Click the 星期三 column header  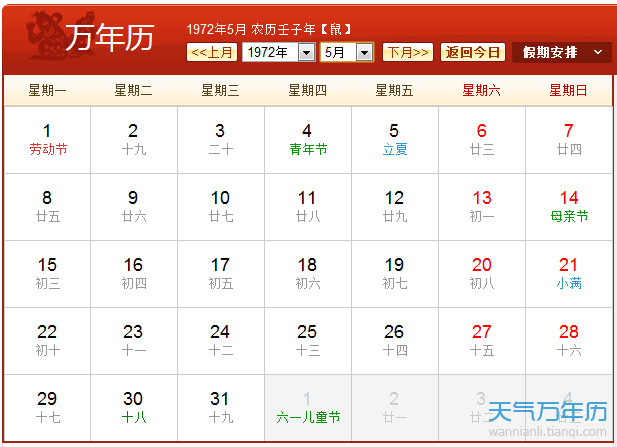[220, 91]
